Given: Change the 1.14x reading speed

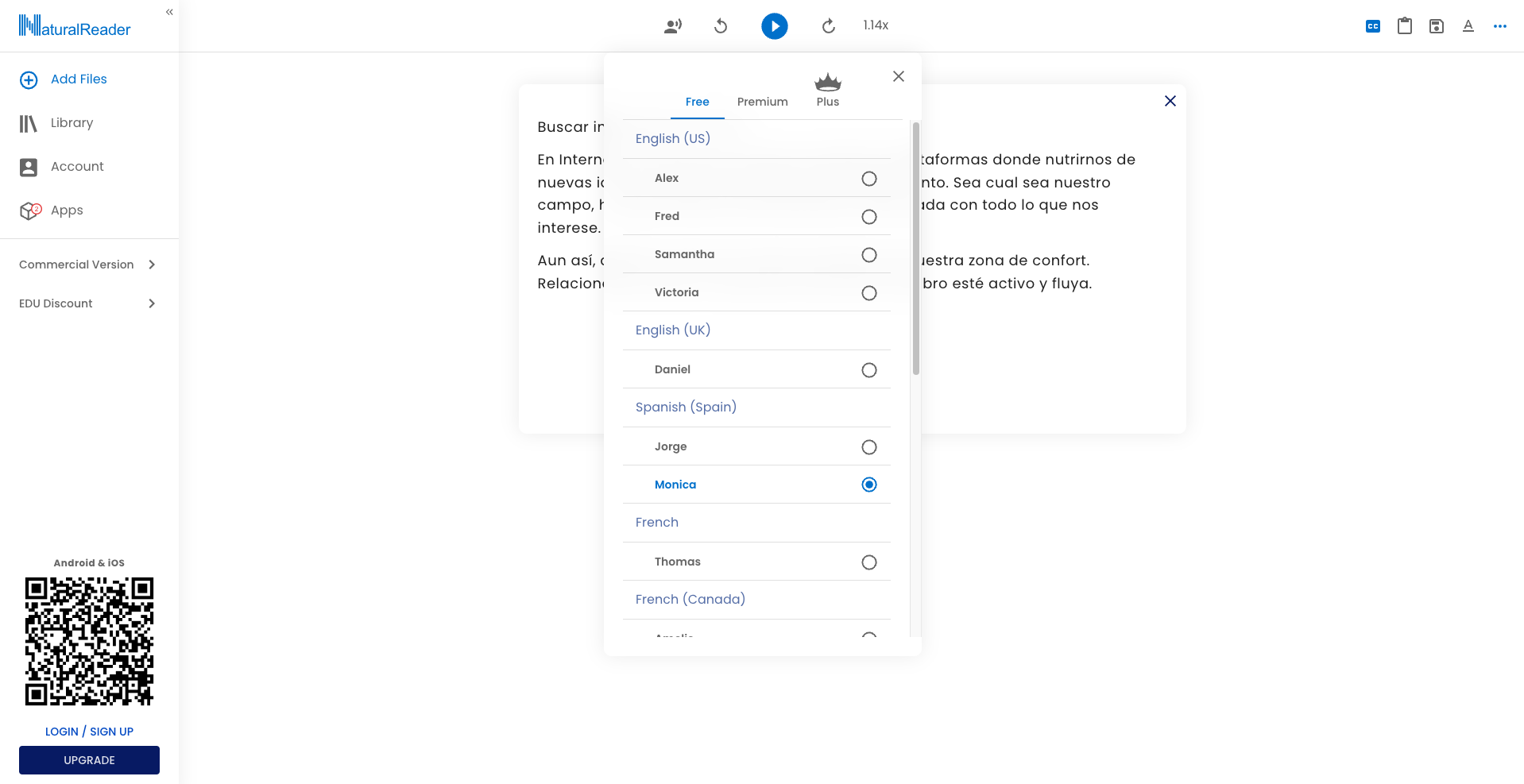Looking at the screenshot, I should pos(876,25).
